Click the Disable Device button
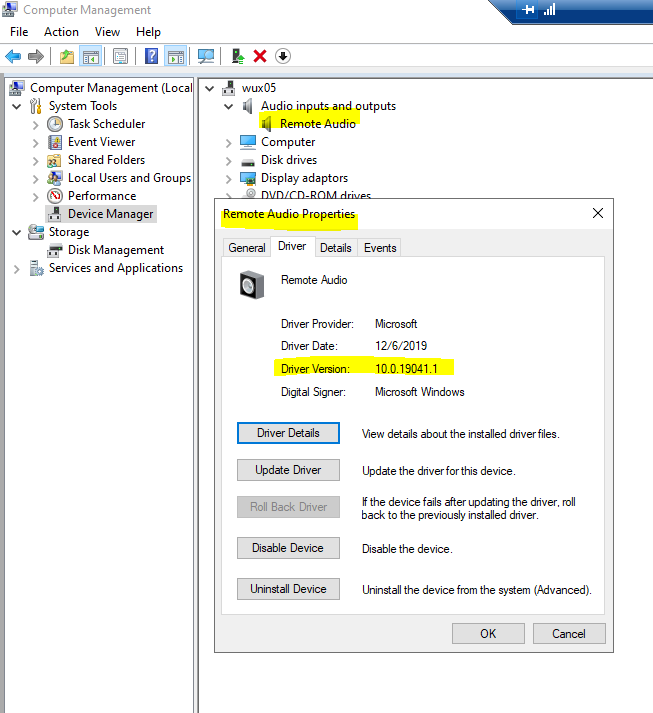Viewport: 653px width, 713px height. point(288,548)
